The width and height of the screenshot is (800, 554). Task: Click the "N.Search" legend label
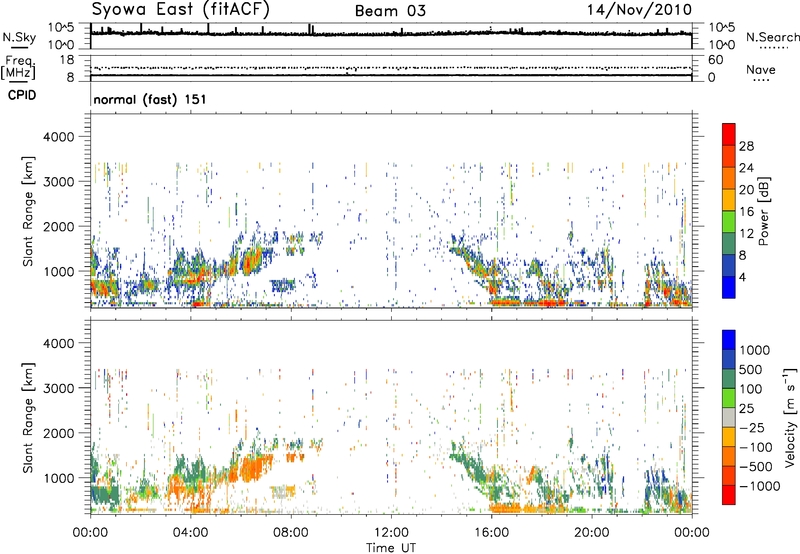[x=772, y=37]
